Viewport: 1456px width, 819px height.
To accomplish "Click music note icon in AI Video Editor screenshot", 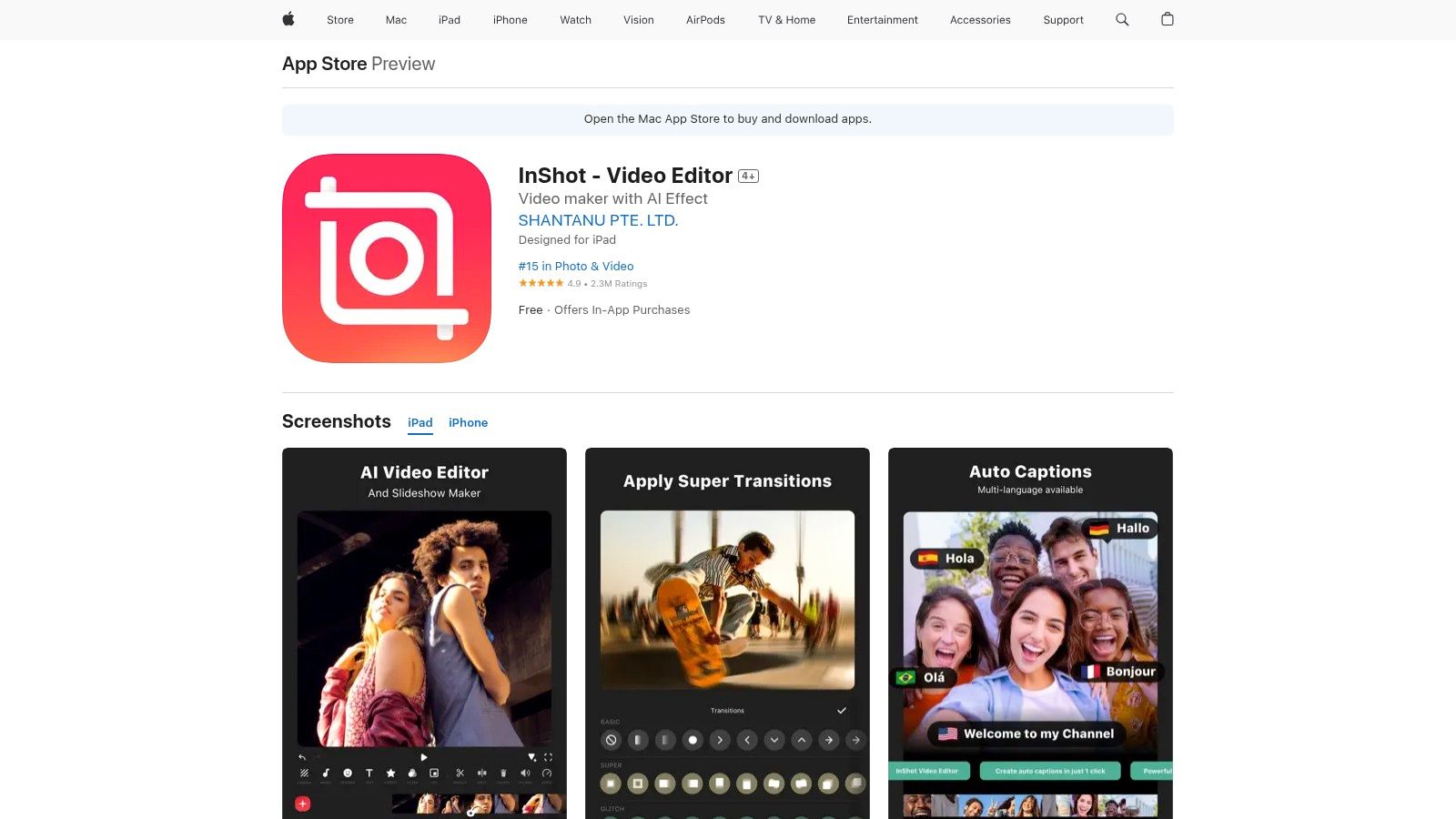I will (x=326, y=773).
